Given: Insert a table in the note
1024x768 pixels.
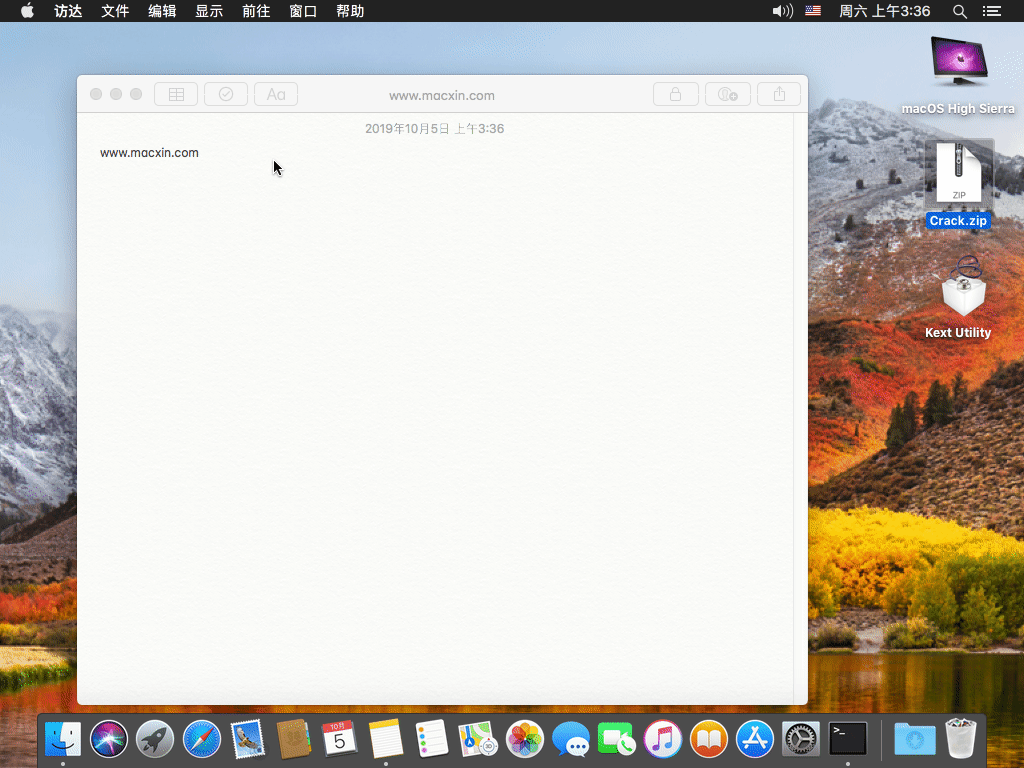Looking at the screenshot, I should coord(176,94).
